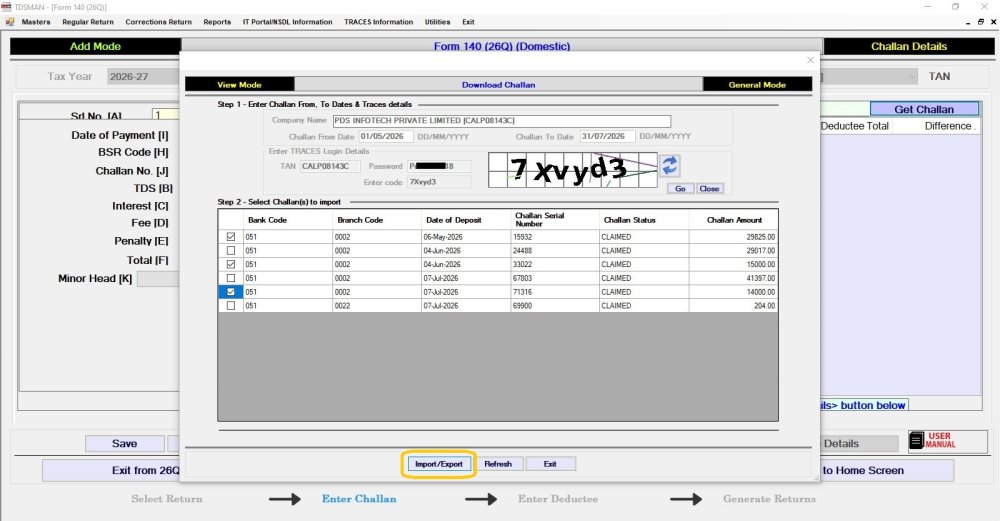The width and height of the screenshot is (1000, 521).
Task: Click the Get Challan button
Action: (x=924, y=109)
